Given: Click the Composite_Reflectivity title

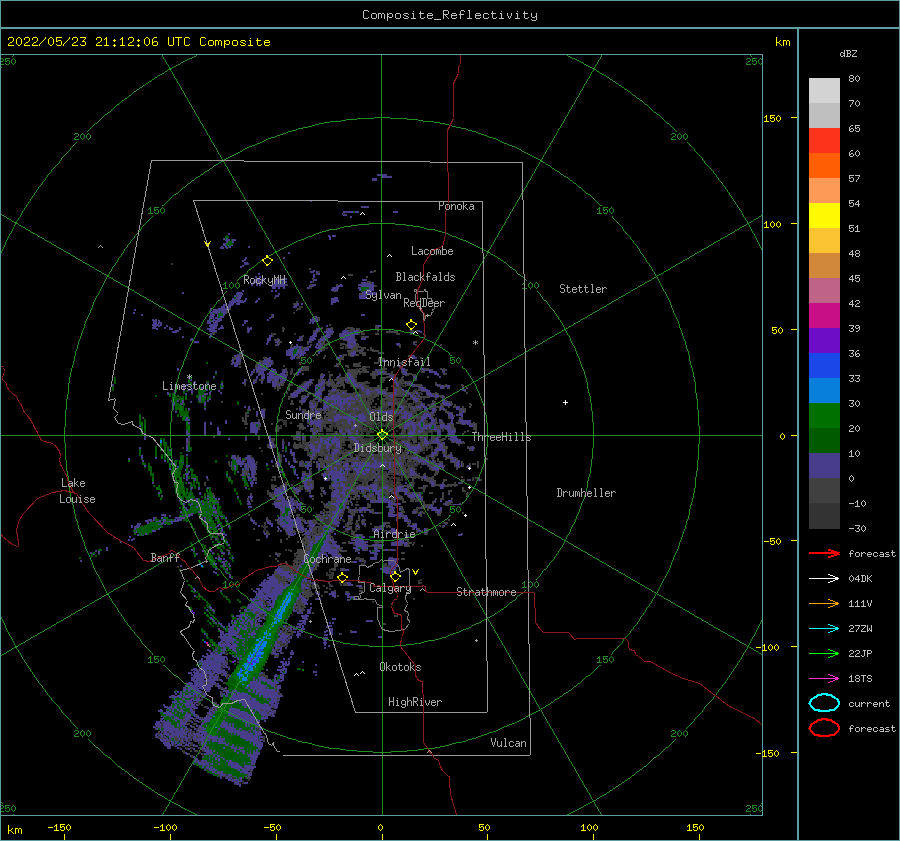Looking at the screenshot, I should pos(450,15).
